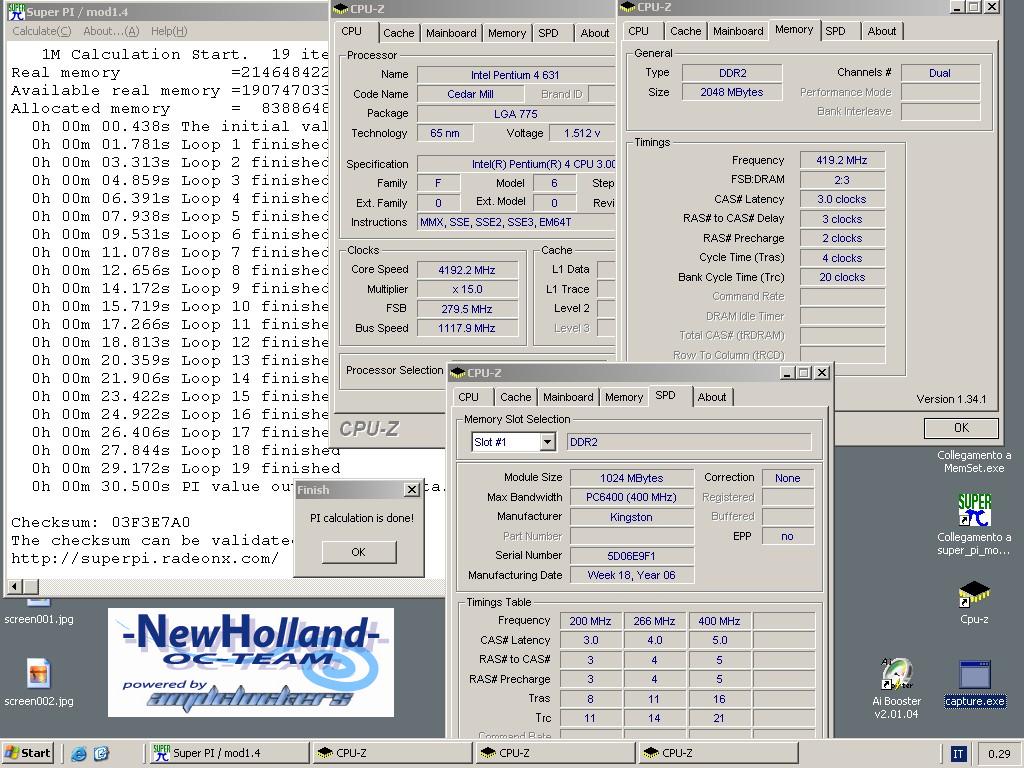This screenshot has height=768, width=1024.
Task: Open the MemSet.exe desktop shortcut
Action: [x=974, y=462]
